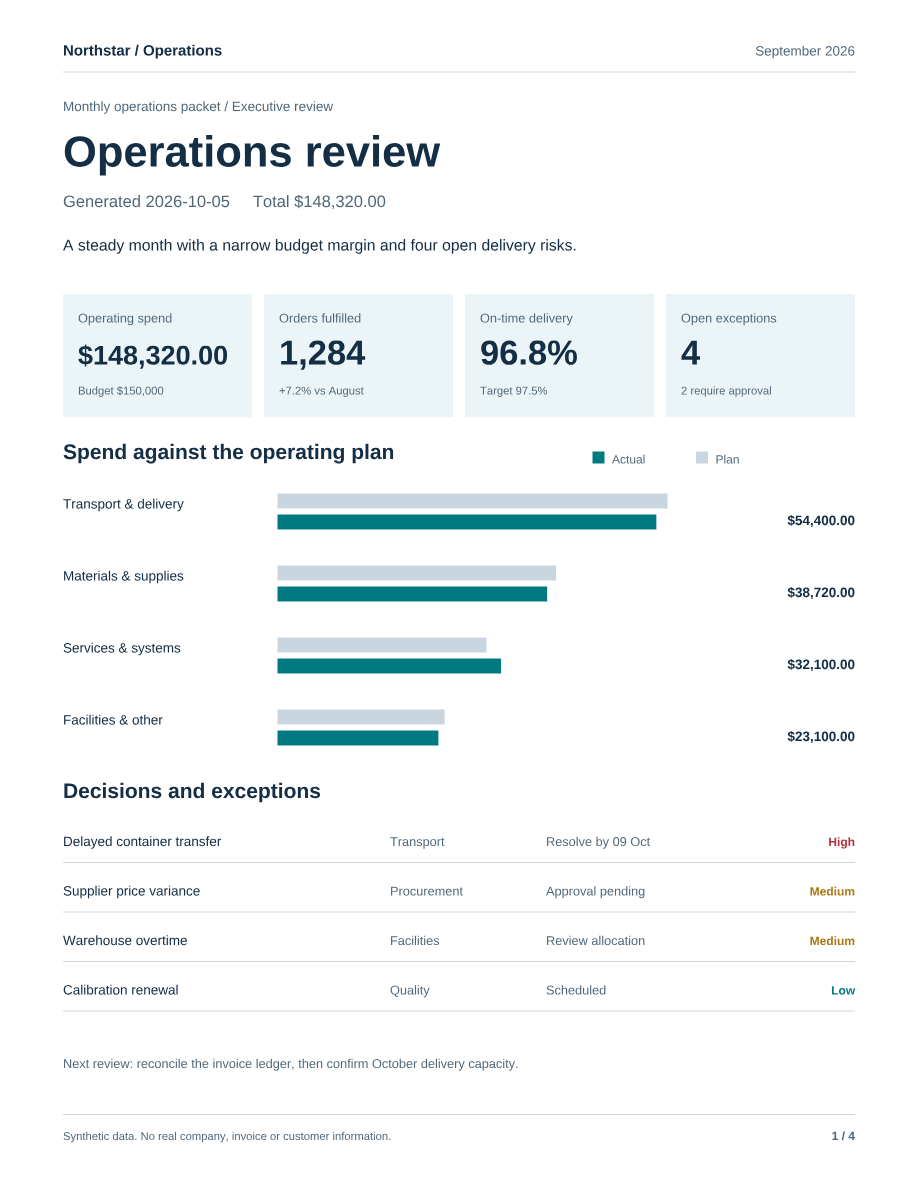Click the Total $148,320.00 text
The image size is (918, 1188).
319,202
